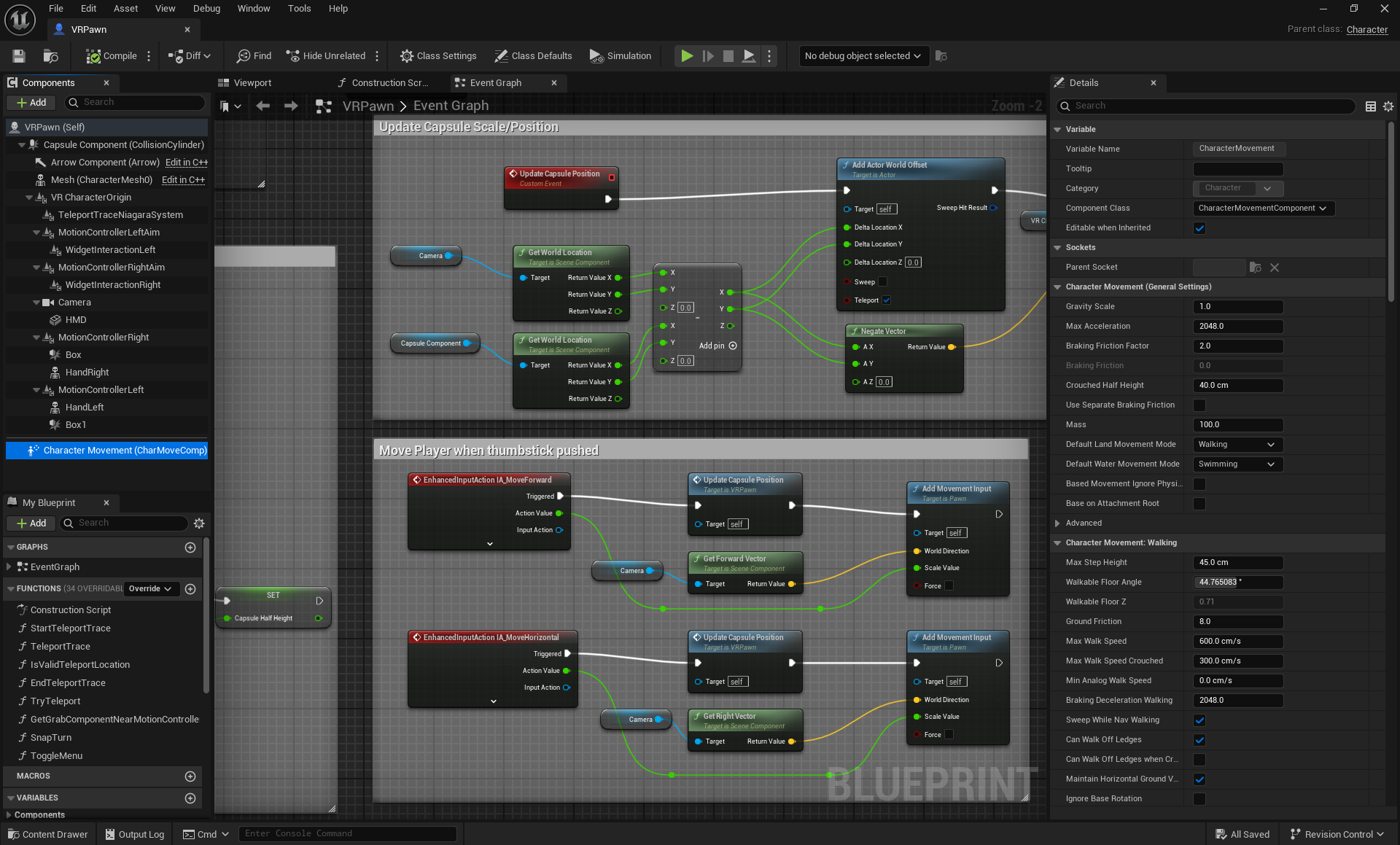1400x845 pixels.
Task: Expand the Advanced section in Details
Action: 1057,523
